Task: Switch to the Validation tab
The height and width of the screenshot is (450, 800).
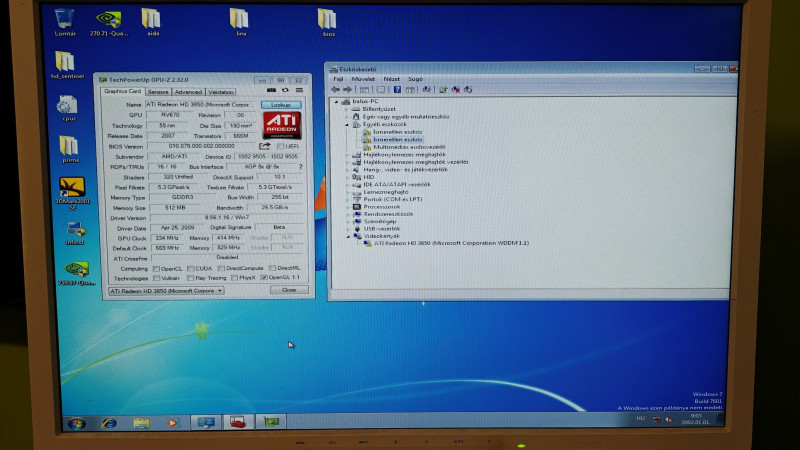Action: pos(220,92)
